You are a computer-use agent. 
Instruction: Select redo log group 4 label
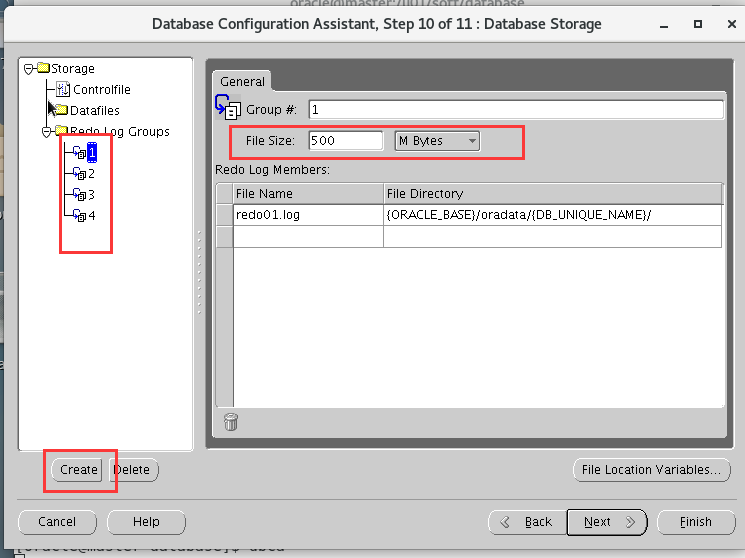(92, 215)
